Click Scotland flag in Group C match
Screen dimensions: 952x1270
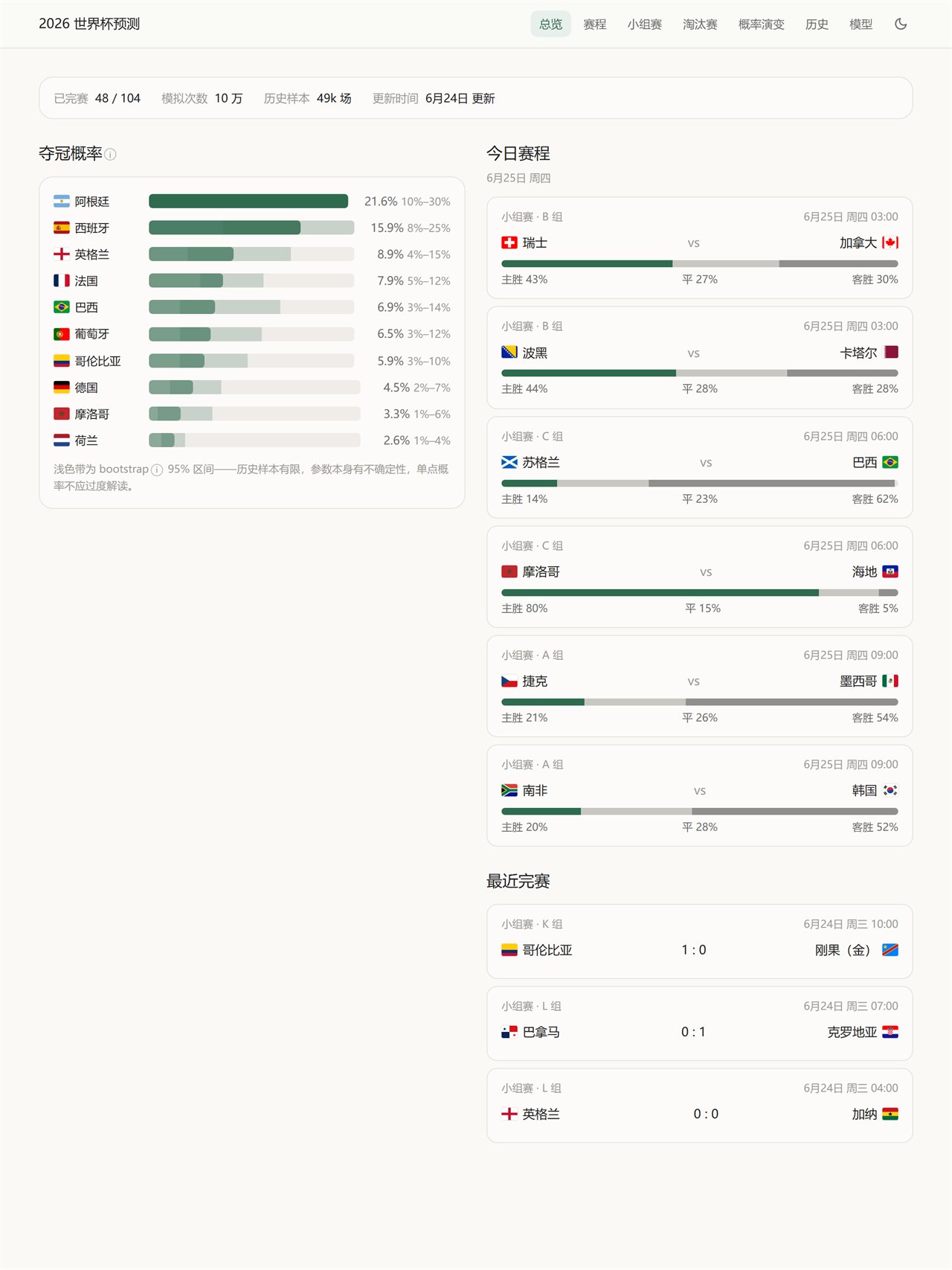509,462
